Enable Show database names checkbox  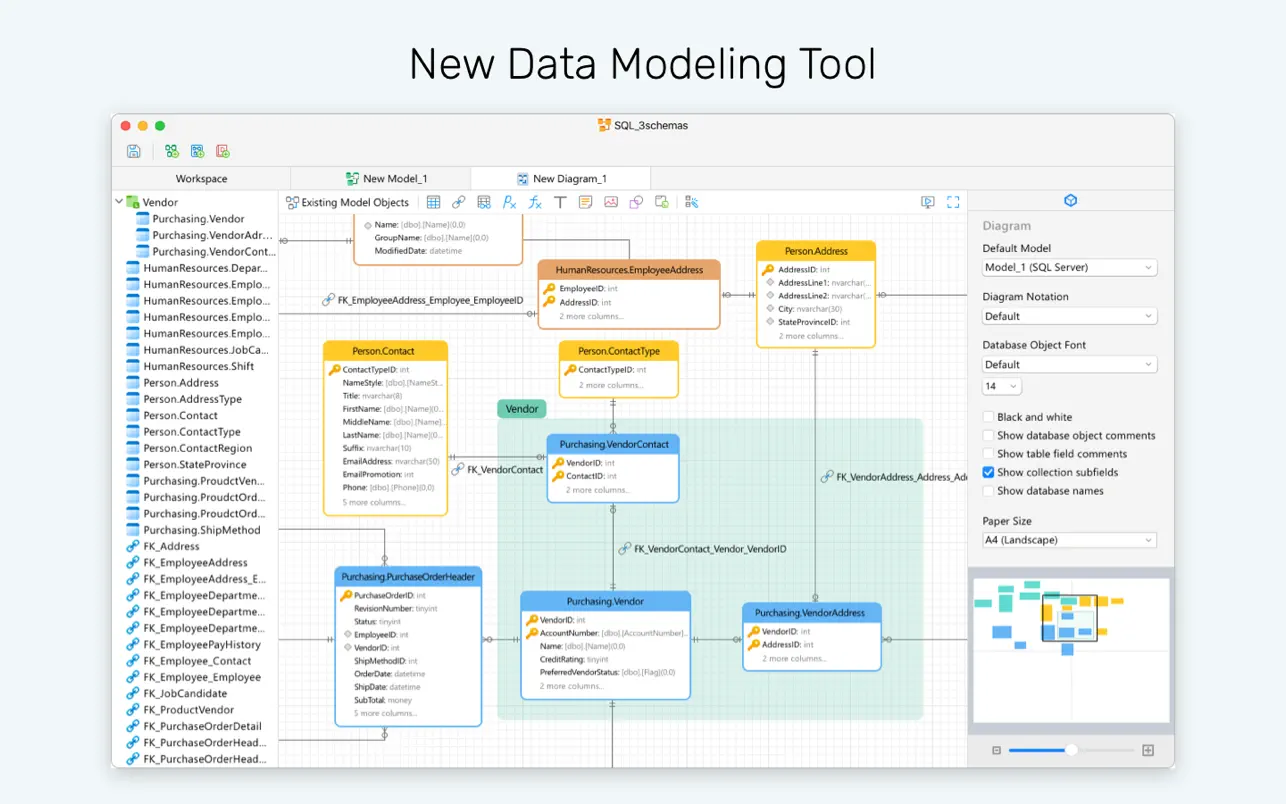click(988, 491)
